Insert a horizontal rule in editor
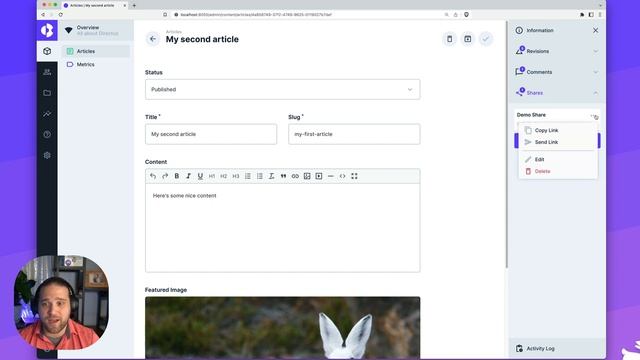Viewport: 640px width, 360px height. click(x=331, y=176)
